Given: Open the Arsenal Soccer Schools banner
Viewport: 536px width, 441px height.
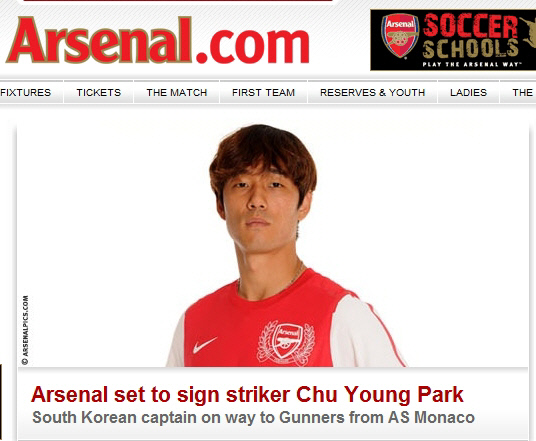Looking at the screenshot, I should [x=453, y=40].
